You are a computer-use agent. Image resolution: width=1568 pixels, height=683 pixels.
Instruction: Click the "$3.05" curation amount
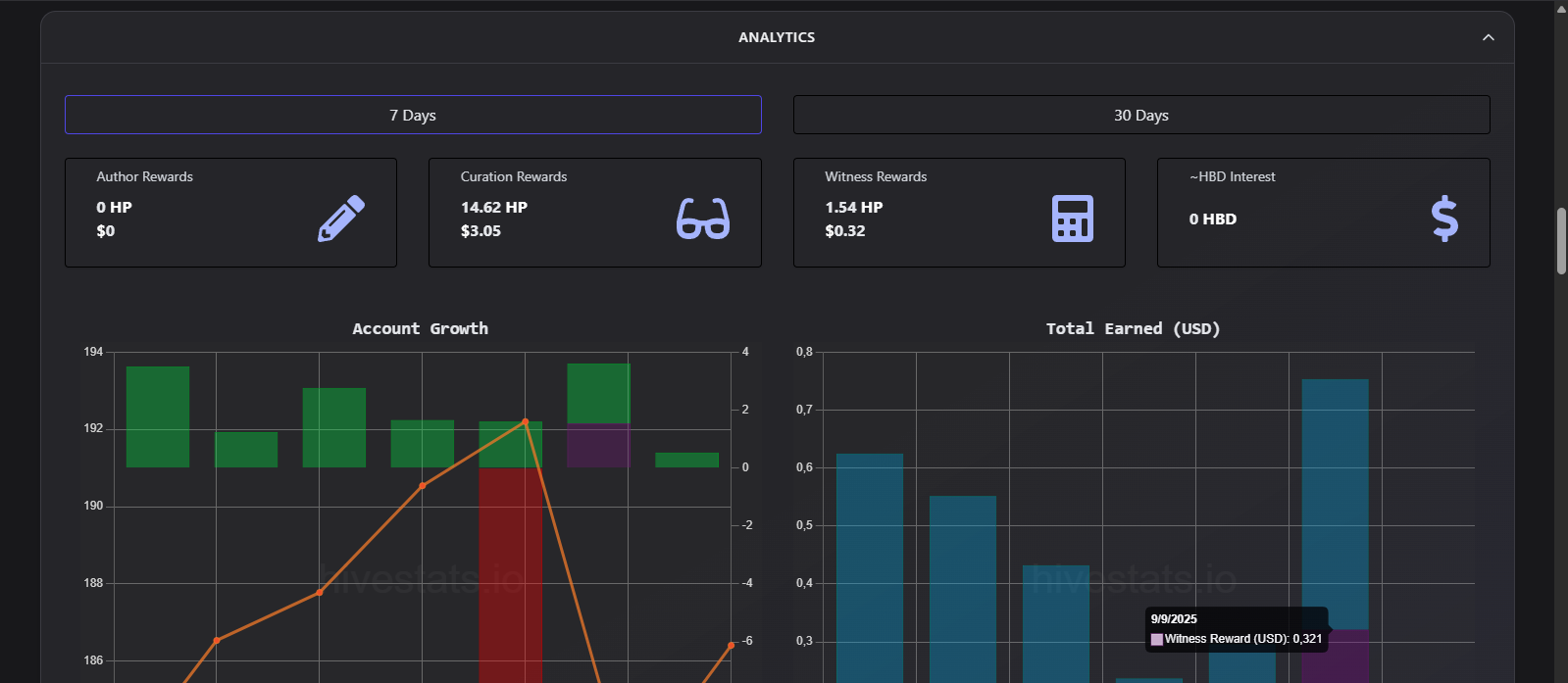coord(481,230)
